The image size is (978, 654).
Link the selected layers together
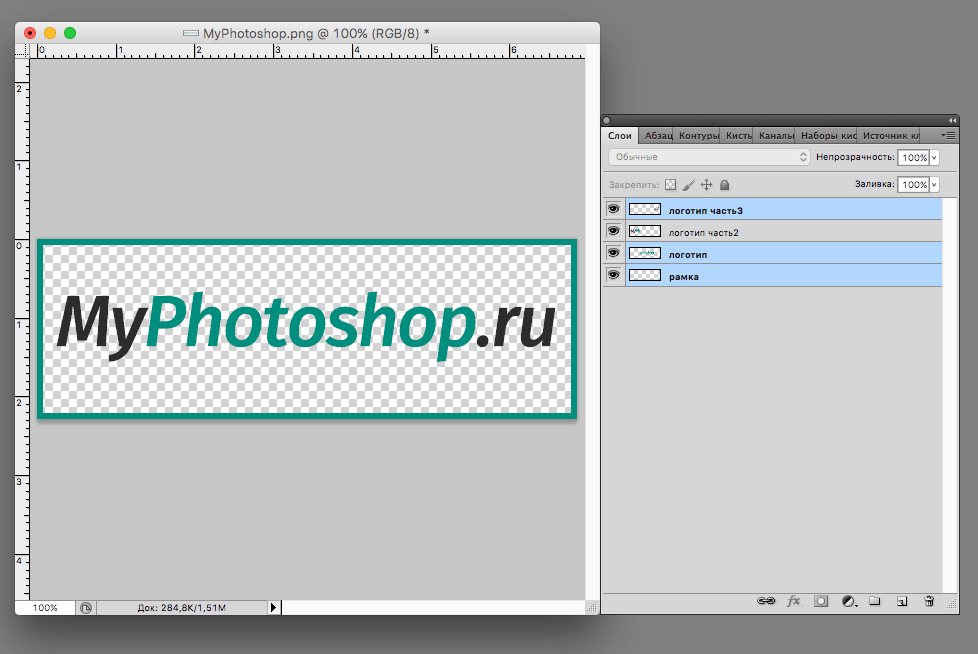point(766,601)
